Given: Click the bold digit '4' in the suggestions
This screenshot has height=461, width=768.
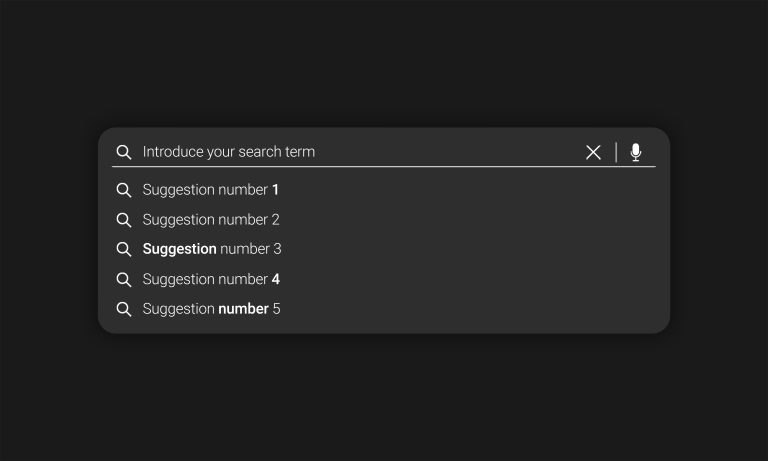Looking at the screenshot, I should pos(276,279).
